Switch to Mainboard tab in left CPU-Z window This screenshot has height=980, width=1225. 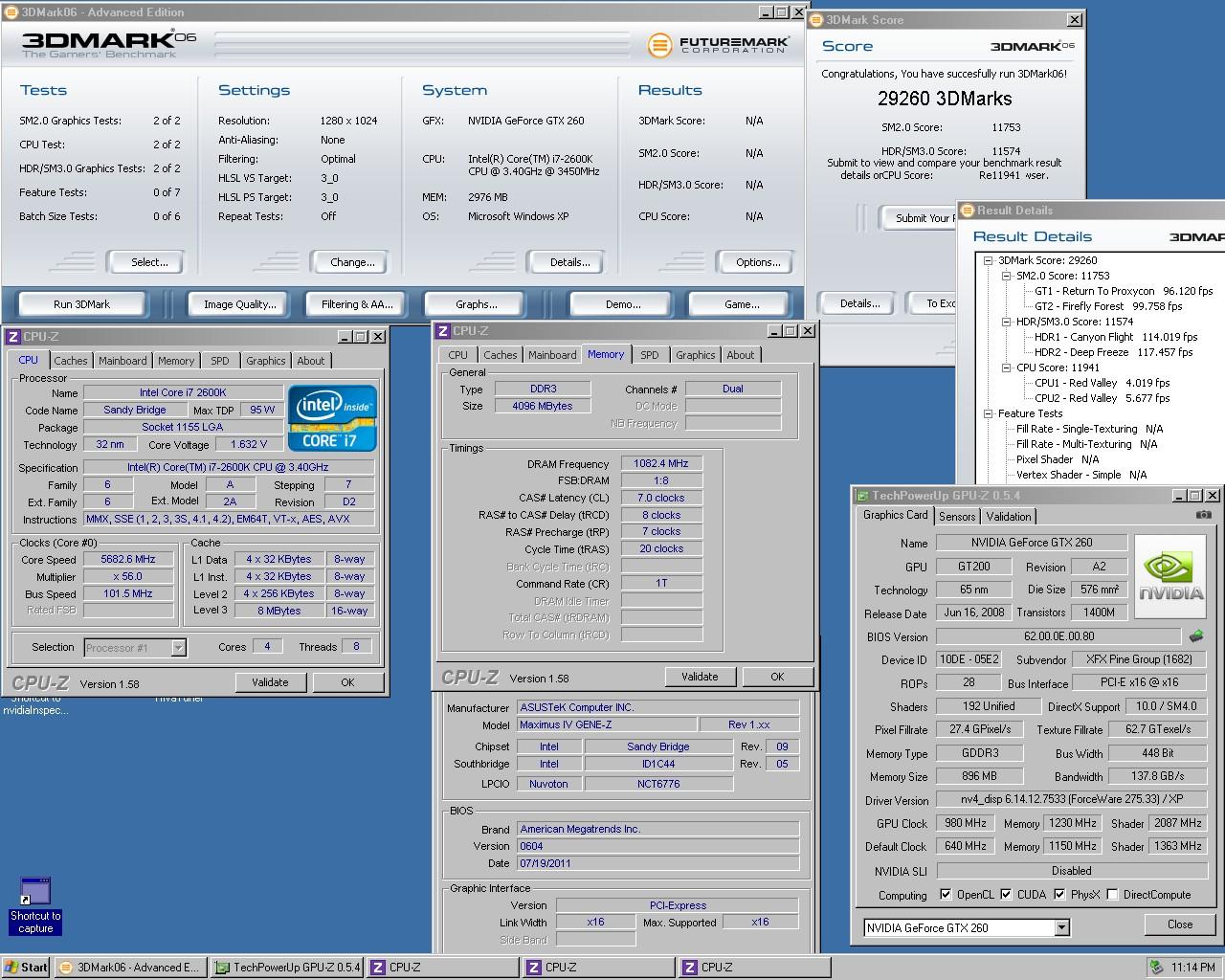(x=122, y=361)
